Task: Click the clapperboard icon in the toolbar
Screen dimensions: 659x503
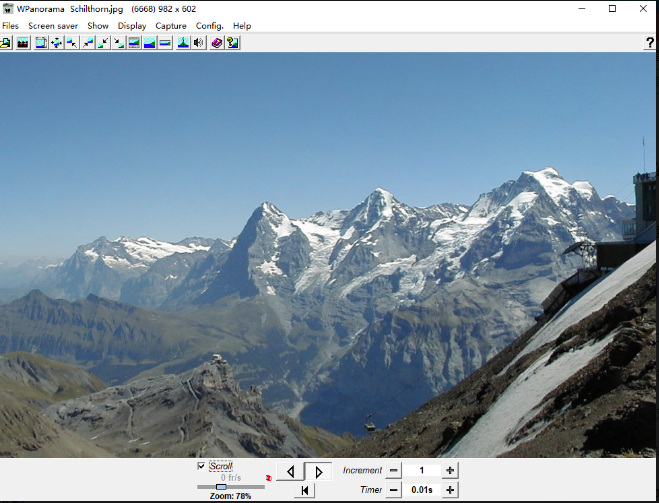Action: [22, 43]
